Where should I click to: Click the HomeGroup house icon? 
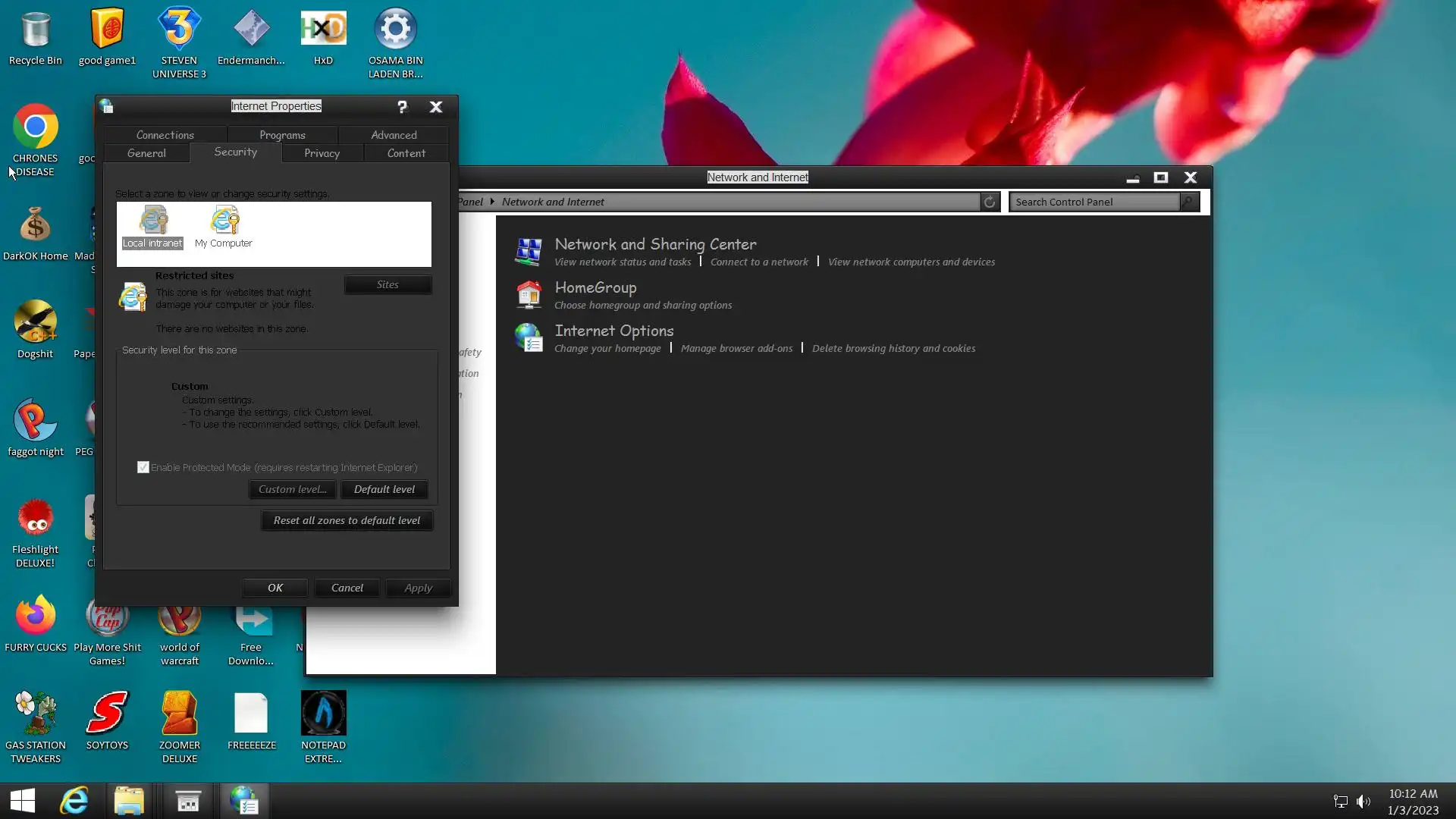529,294
